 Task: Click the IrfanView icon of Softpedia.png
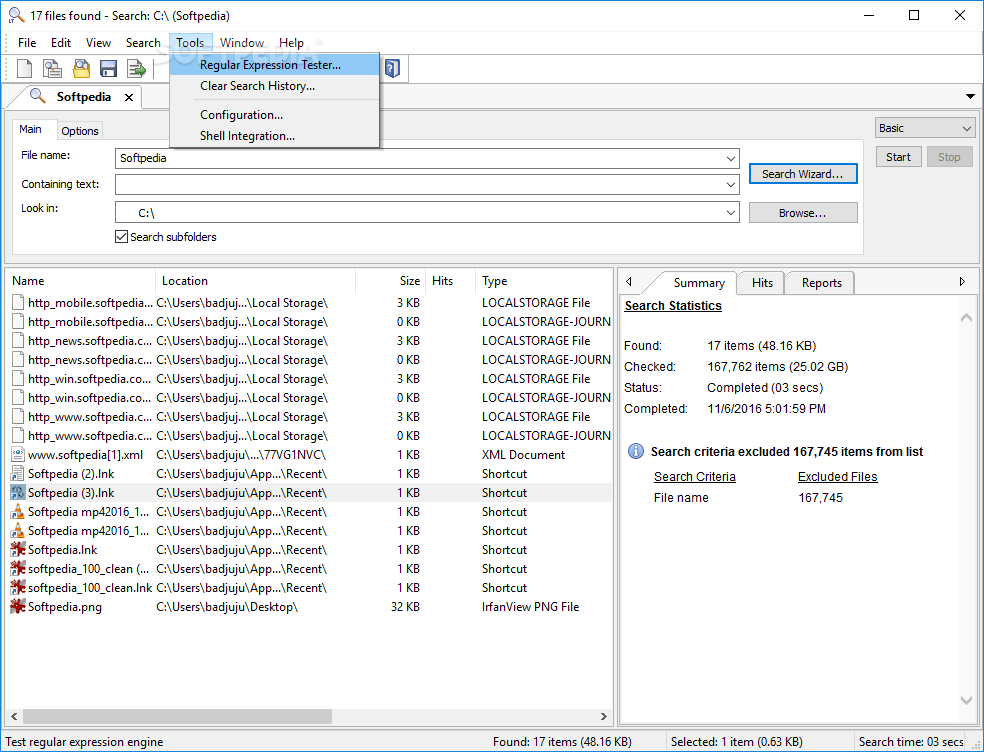tap(18, 606)
